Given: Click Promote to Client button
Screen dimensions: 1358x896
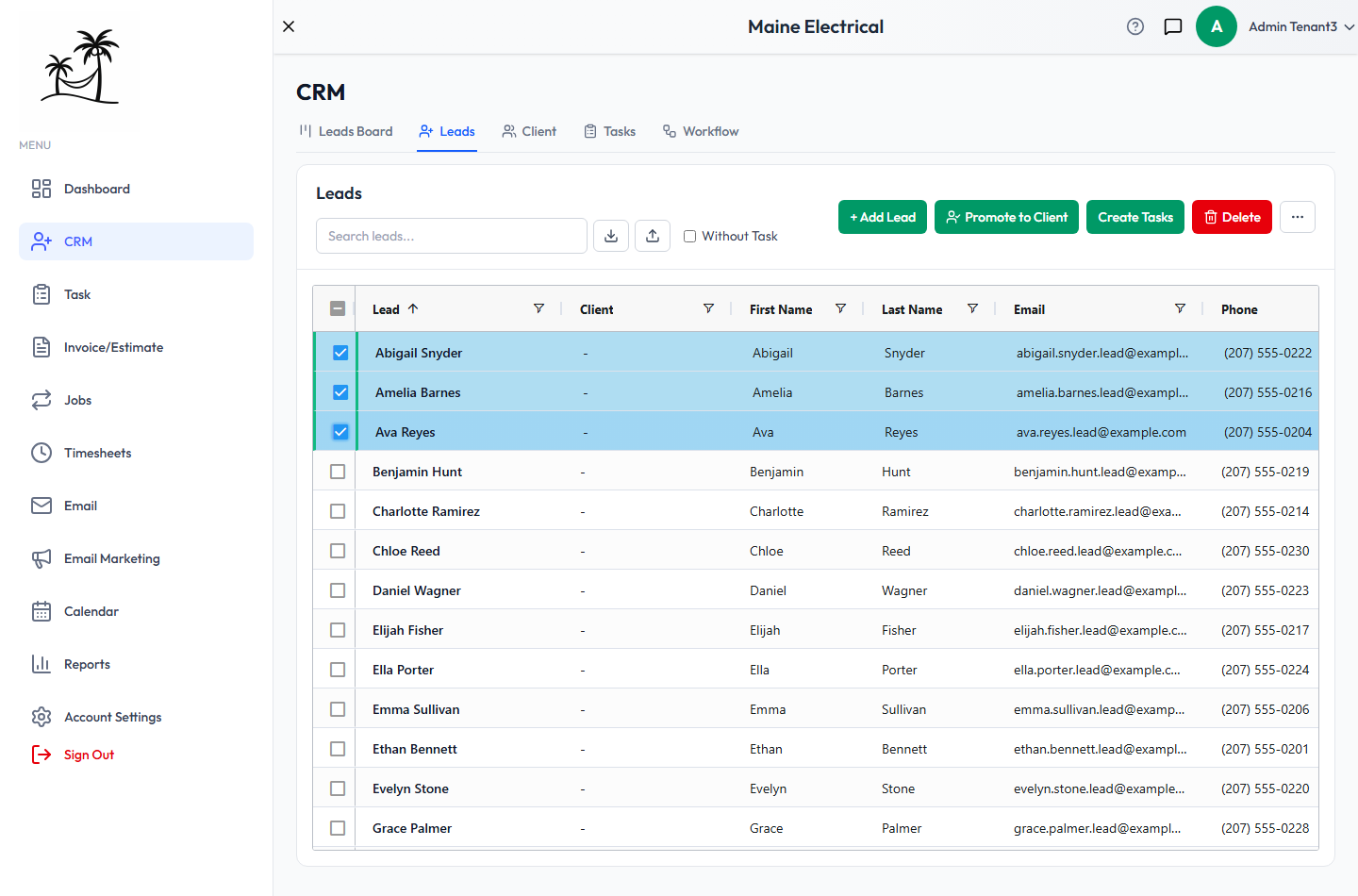Looking at the screenshot, I should 1006,217.
